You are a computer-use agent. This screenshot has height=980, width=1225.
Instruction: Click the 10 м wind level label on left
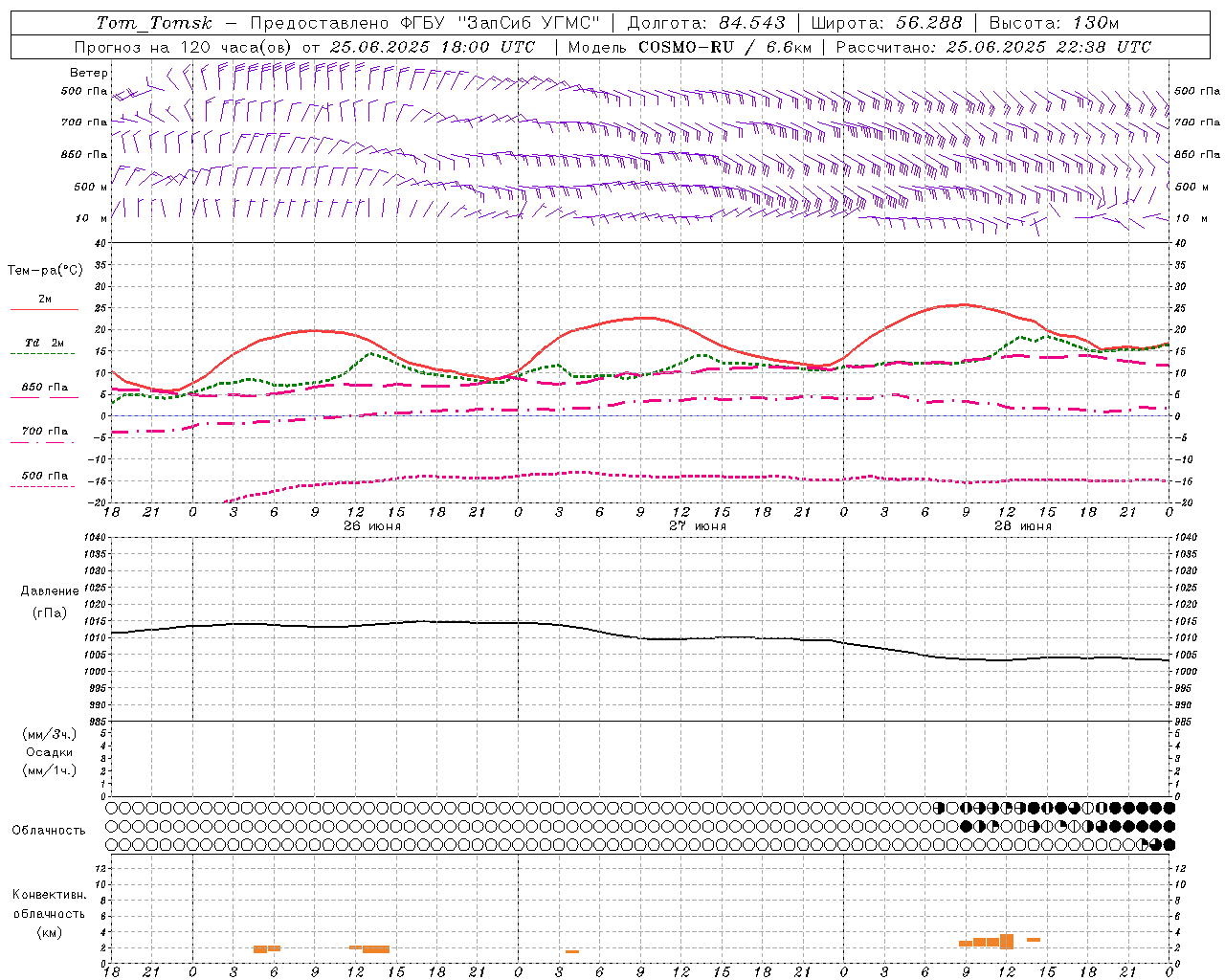(92, 219)
